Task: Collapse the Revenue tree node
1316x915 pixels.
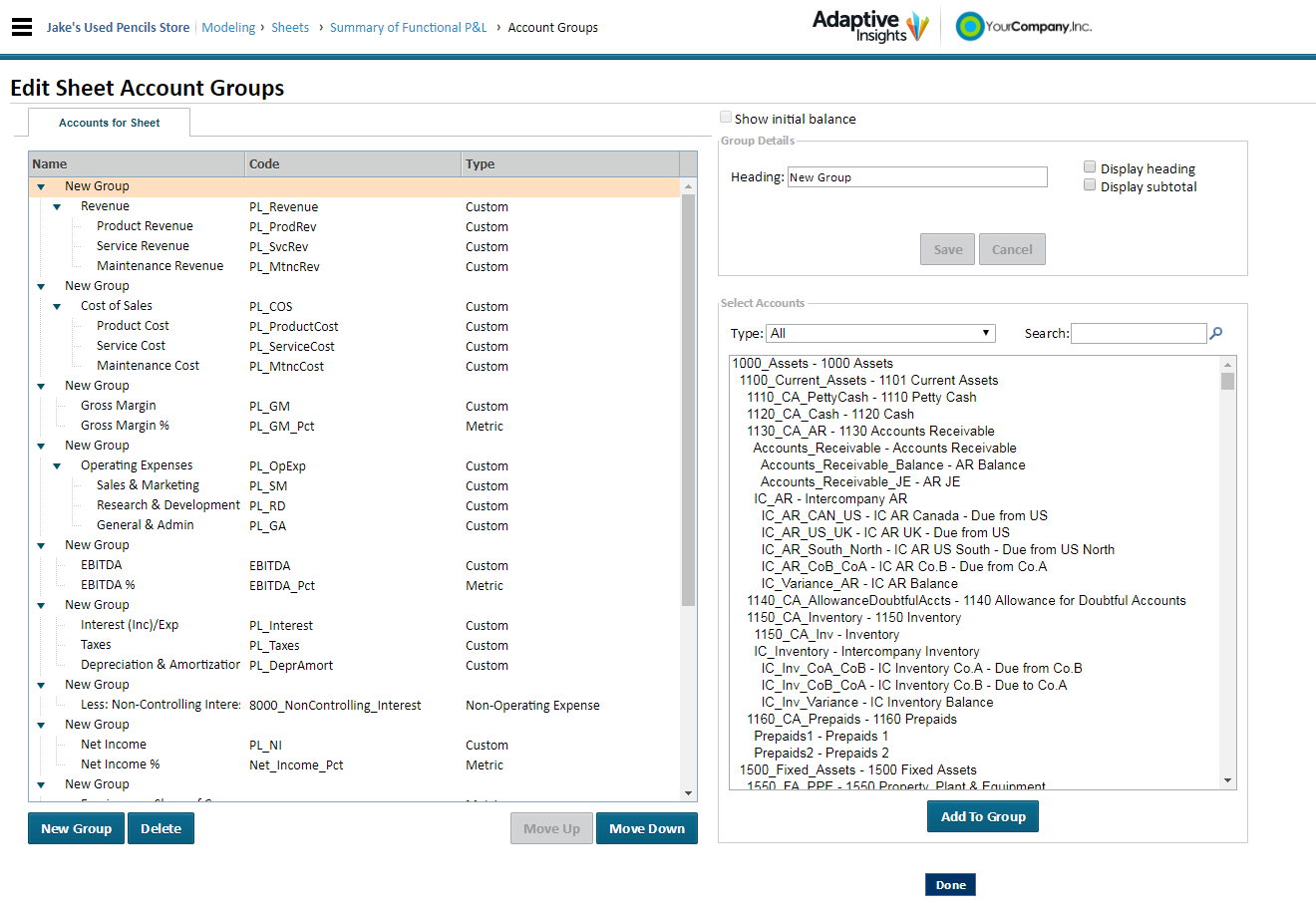Action: pyautogui.click(x=57, y=207)
